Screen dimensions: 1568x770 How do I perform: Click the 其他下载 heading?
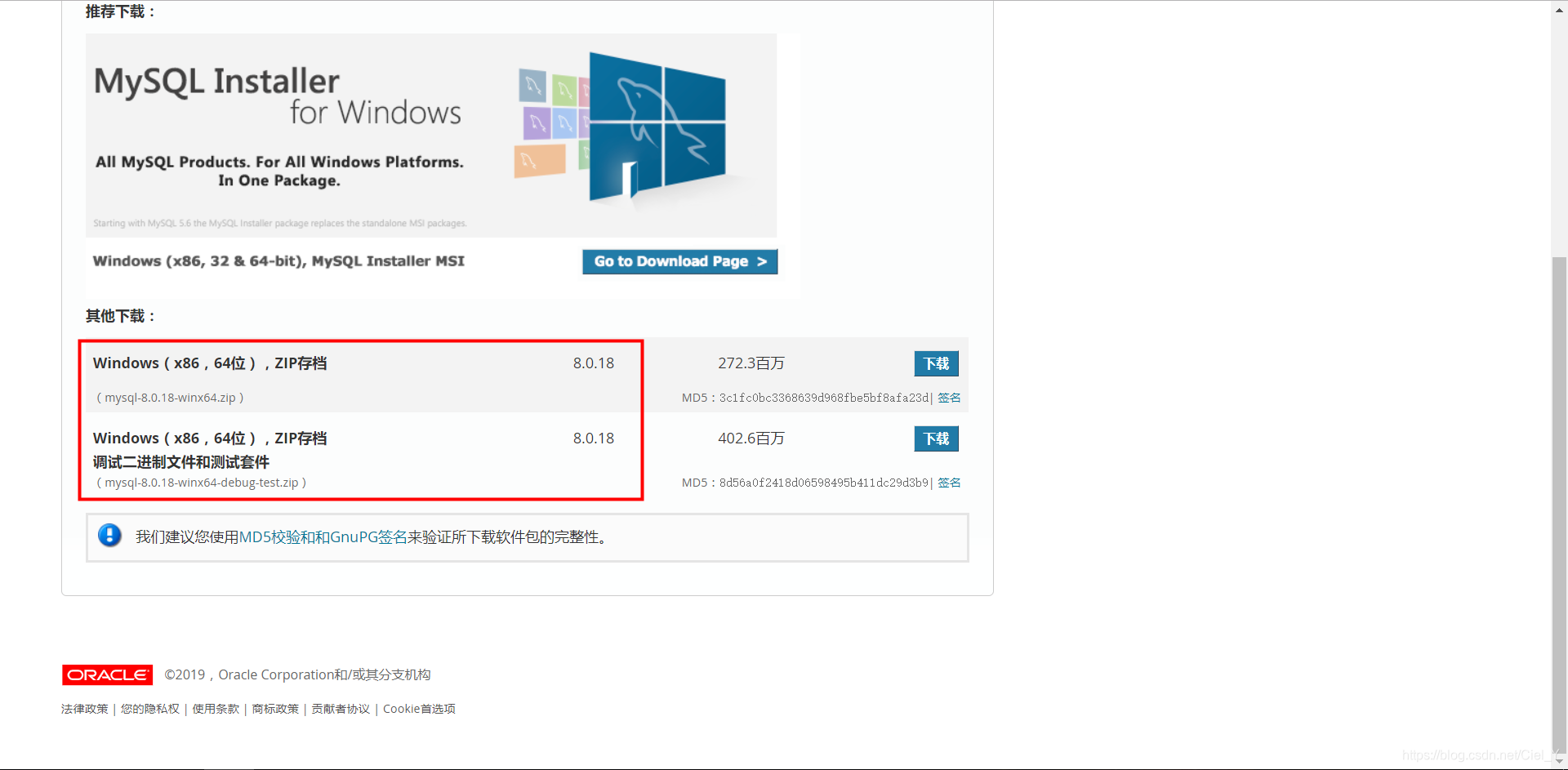[120, 316]
